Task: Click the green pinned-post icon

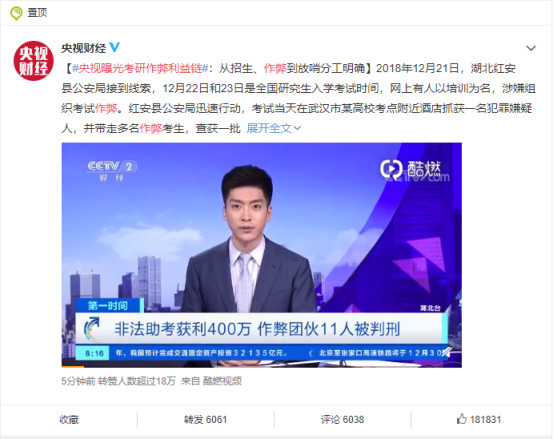Action: click(x=16, y=13)
